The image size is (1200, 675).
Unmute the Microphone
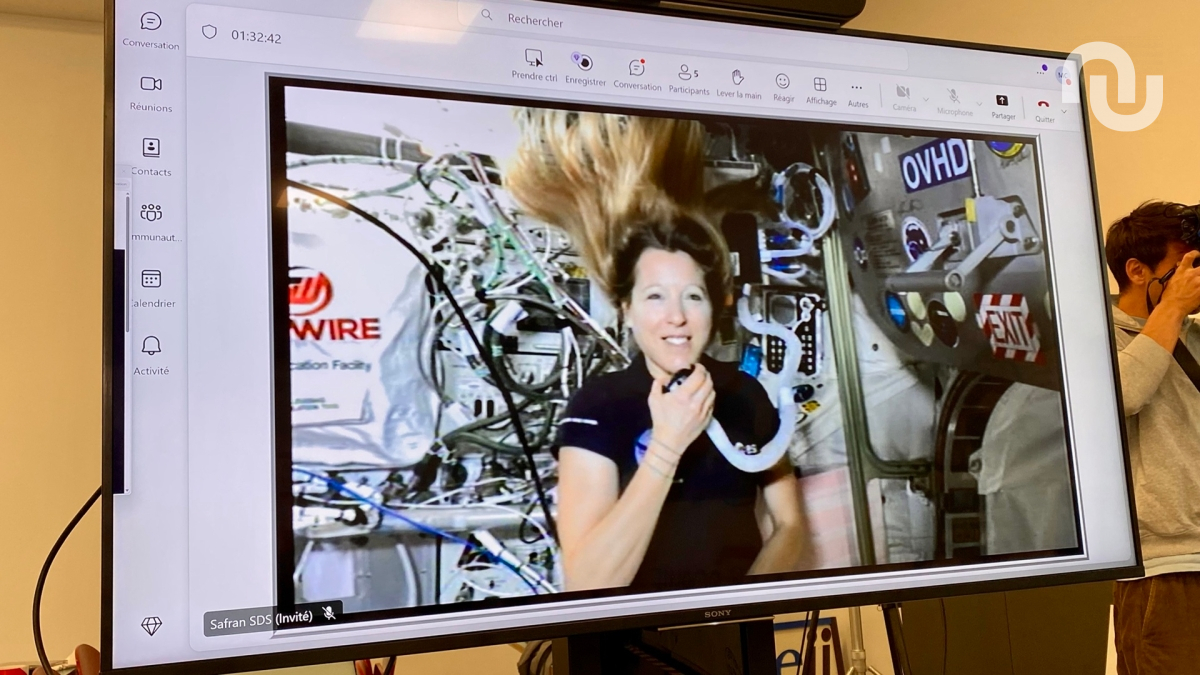point(953,95)
